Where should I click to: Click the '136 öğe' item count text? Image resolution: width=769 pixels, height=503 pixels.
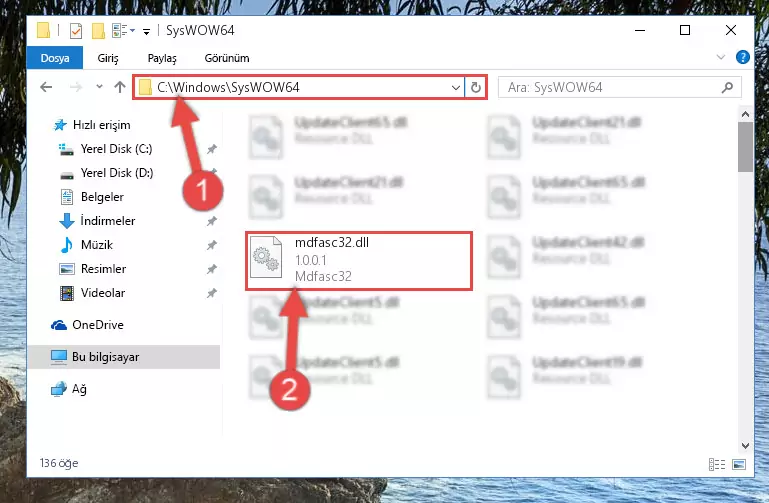coord(59,463)
